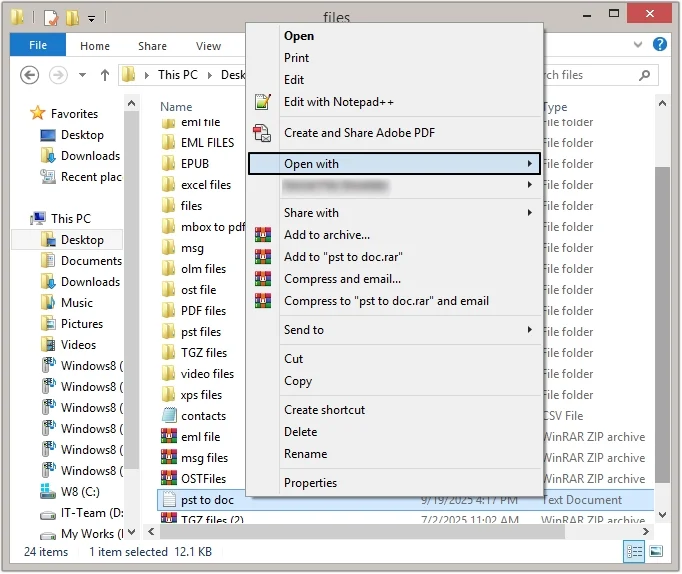This screenshot has height=574, width=682.
Task: Choose Create and Share Adobe PDF
Action: pyautogui.click(x=394, y=133)
